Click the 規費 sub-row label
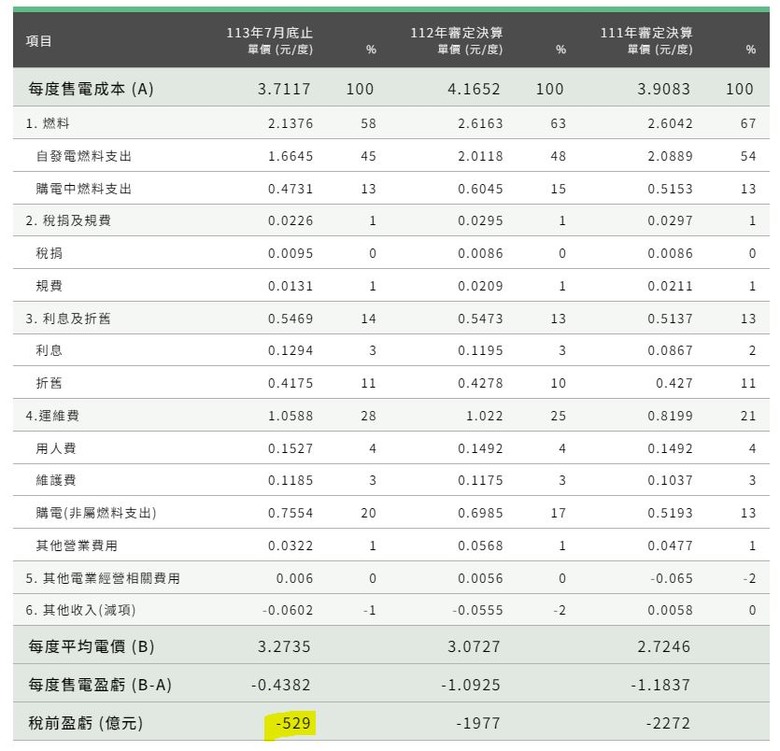Screen dimensions: 780x751 (x=49, y=286)
